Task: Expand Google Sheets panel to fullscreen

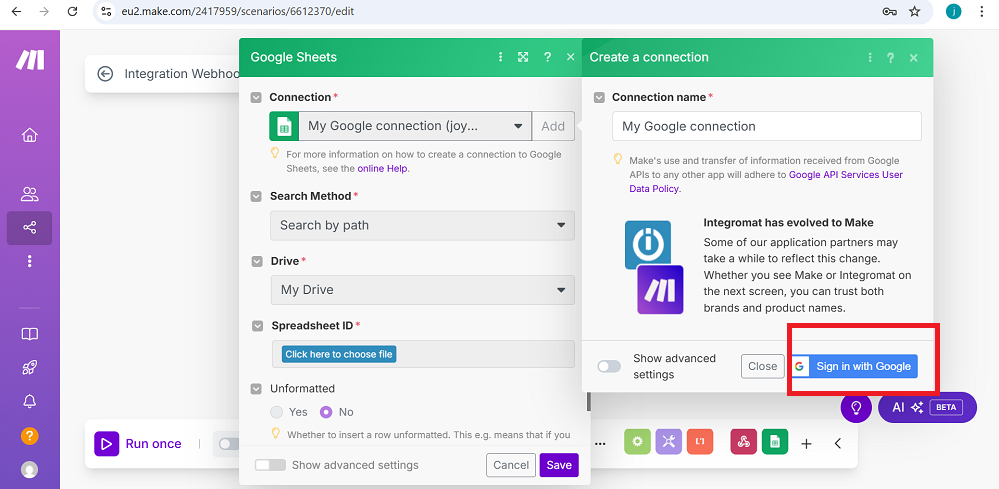Action: pyautogui.click(x=523, y=57)
